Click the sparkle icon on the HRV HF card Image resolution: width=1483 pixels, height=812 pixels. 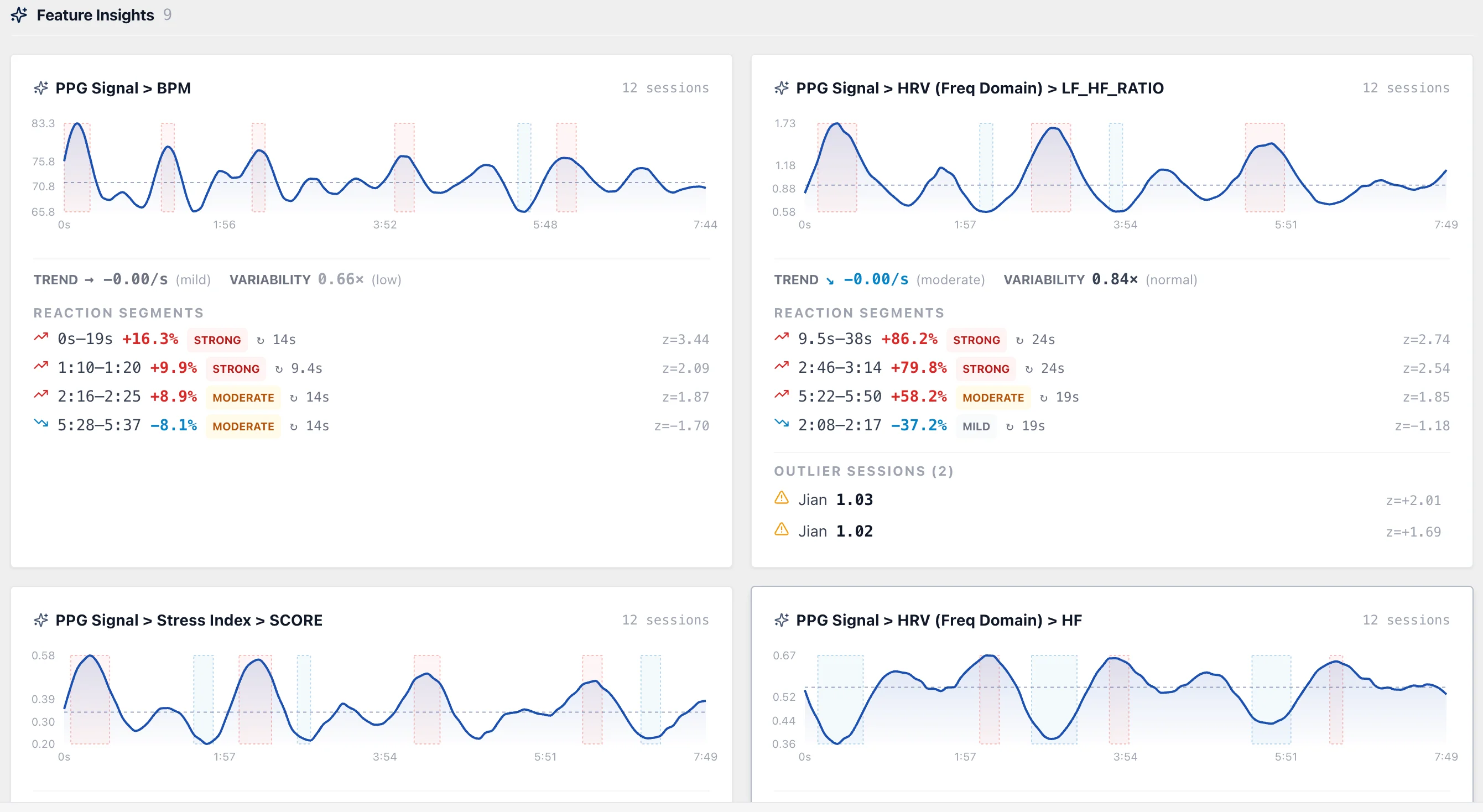(x=781, y=620)
